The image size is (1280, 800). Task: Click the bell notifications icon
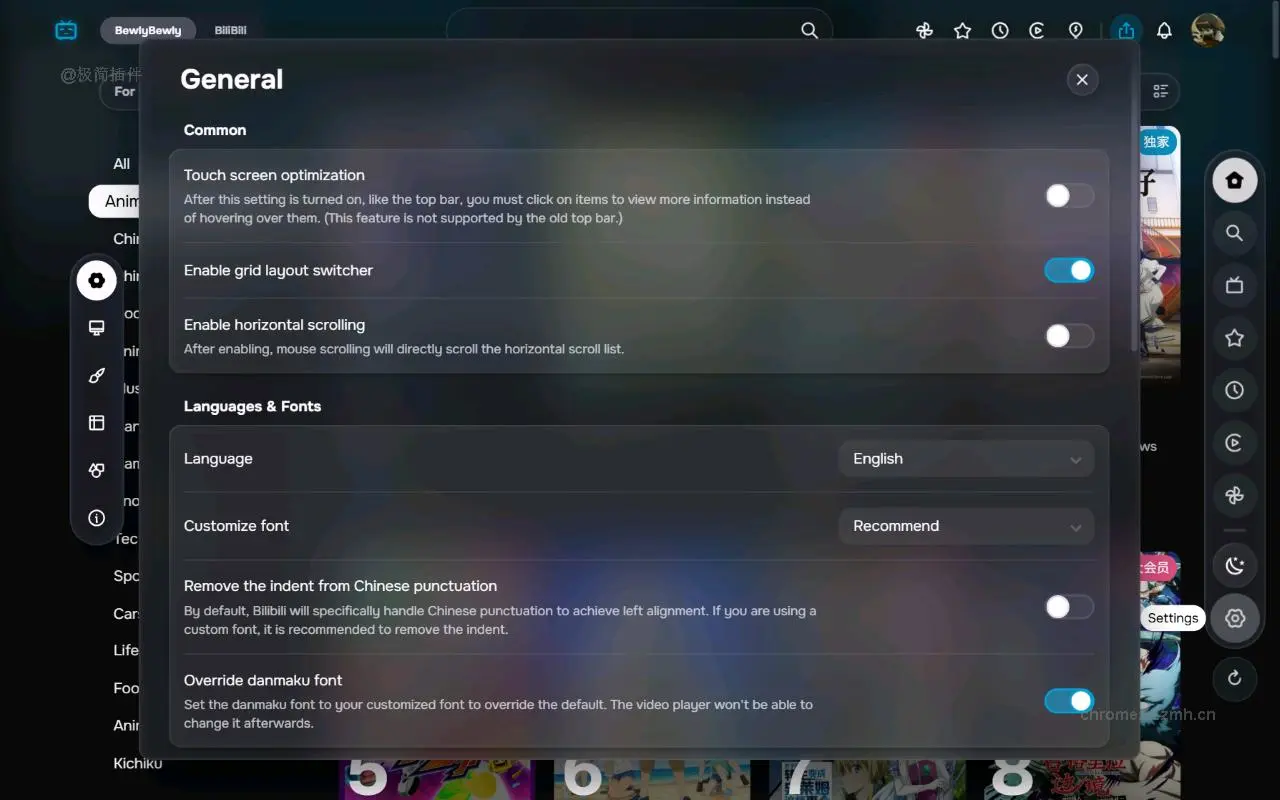tap(1164, 30)
